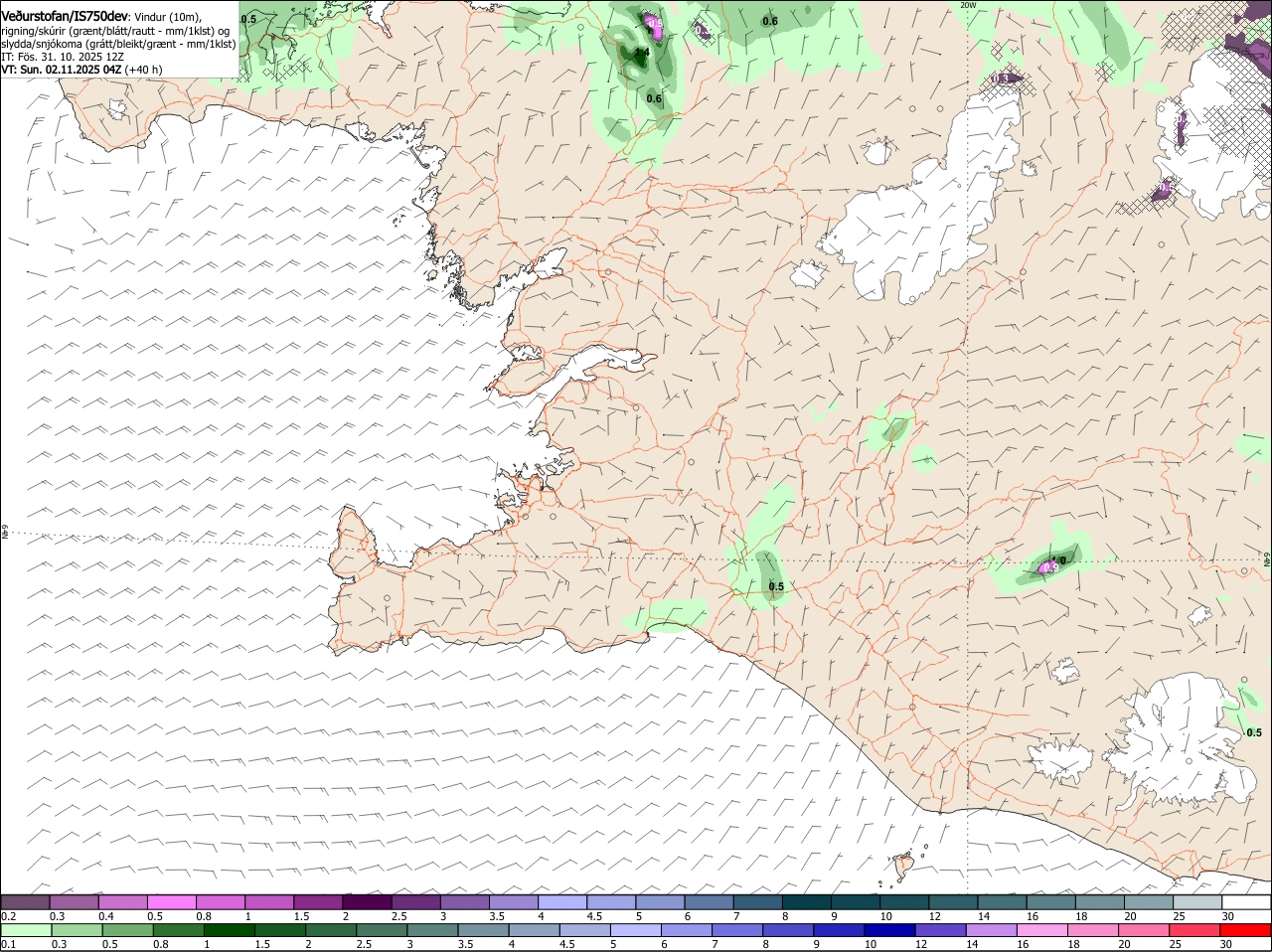
Task: Click the 0.2 label under the purple legend
Action: click(x=8, y=915)
